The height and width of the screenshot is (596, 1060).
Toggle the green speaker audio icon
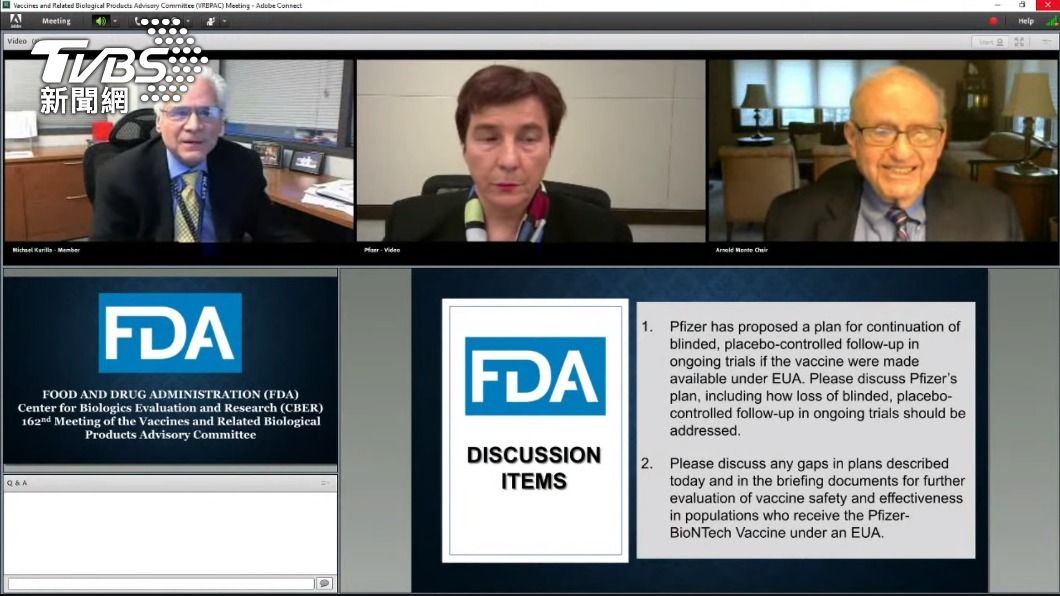100,21
